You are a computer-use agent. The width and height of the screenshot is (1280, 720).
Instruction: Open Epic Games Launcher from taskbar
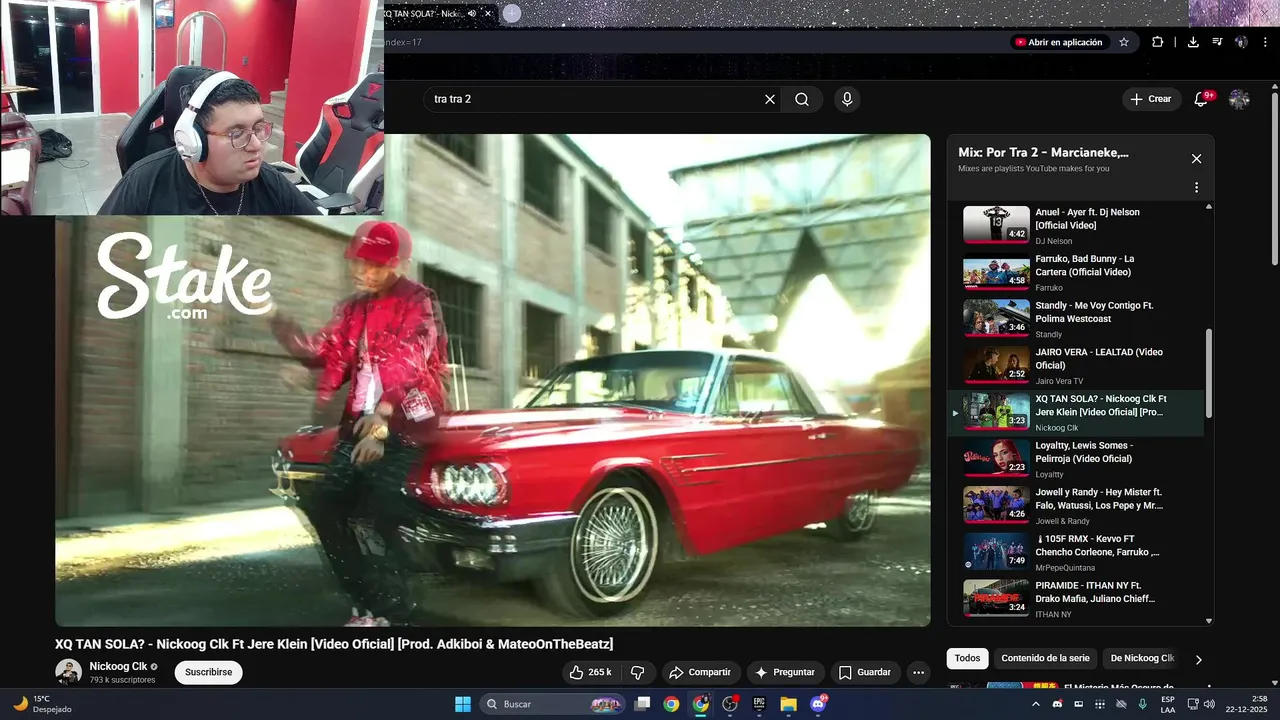click(x=759, y=704)
